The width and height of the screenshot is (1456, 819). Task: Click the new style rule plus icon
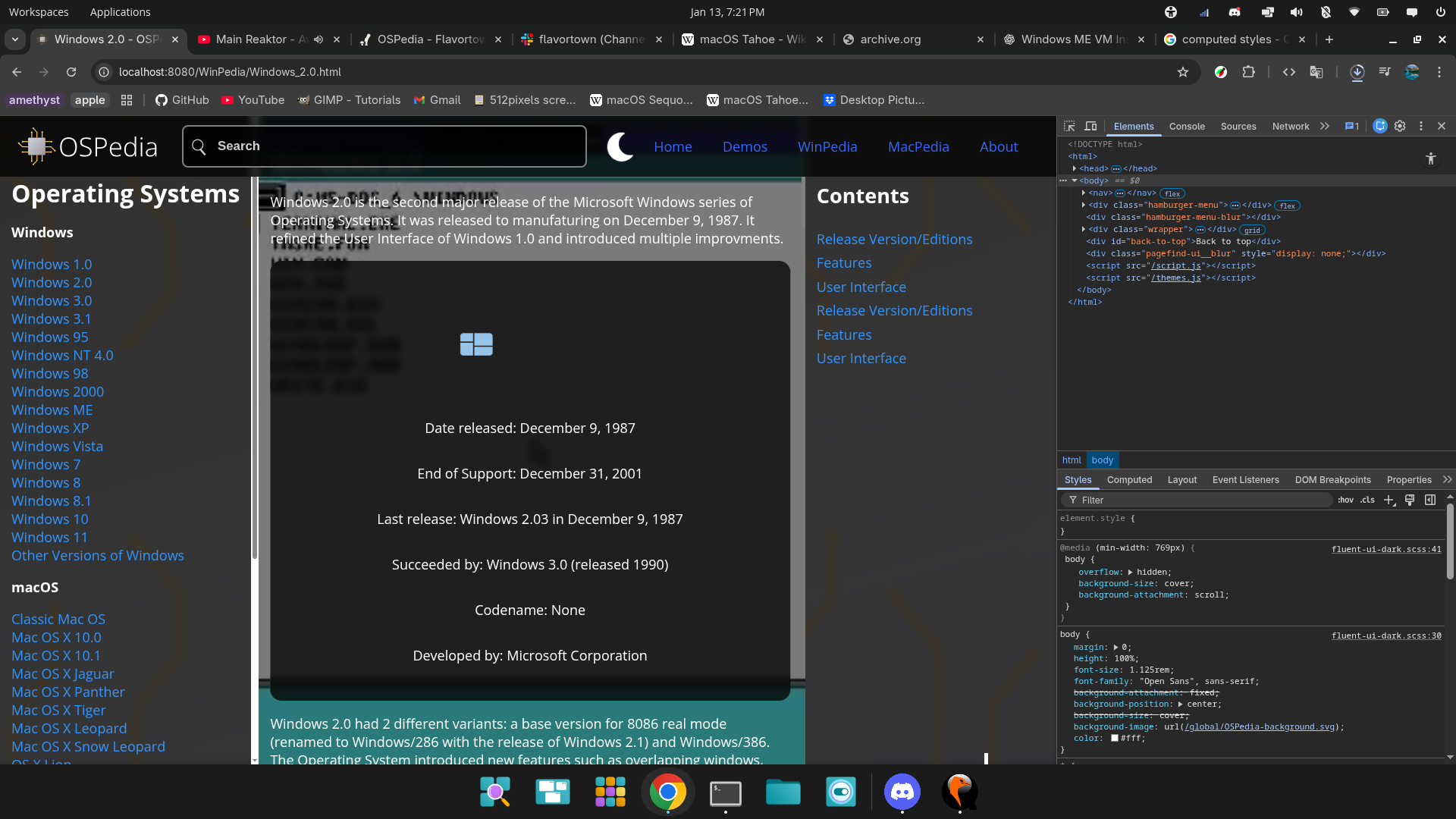1389,500
